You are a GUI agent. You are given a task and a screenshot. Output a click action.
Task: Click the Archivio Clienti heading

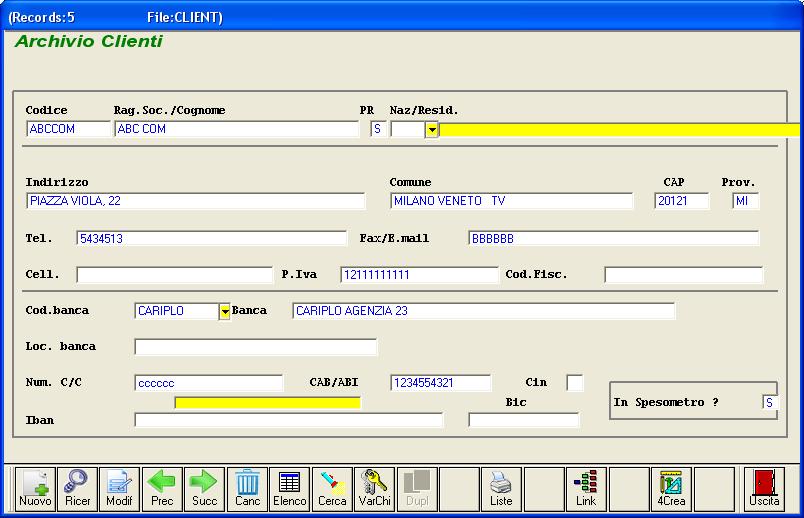89,41
